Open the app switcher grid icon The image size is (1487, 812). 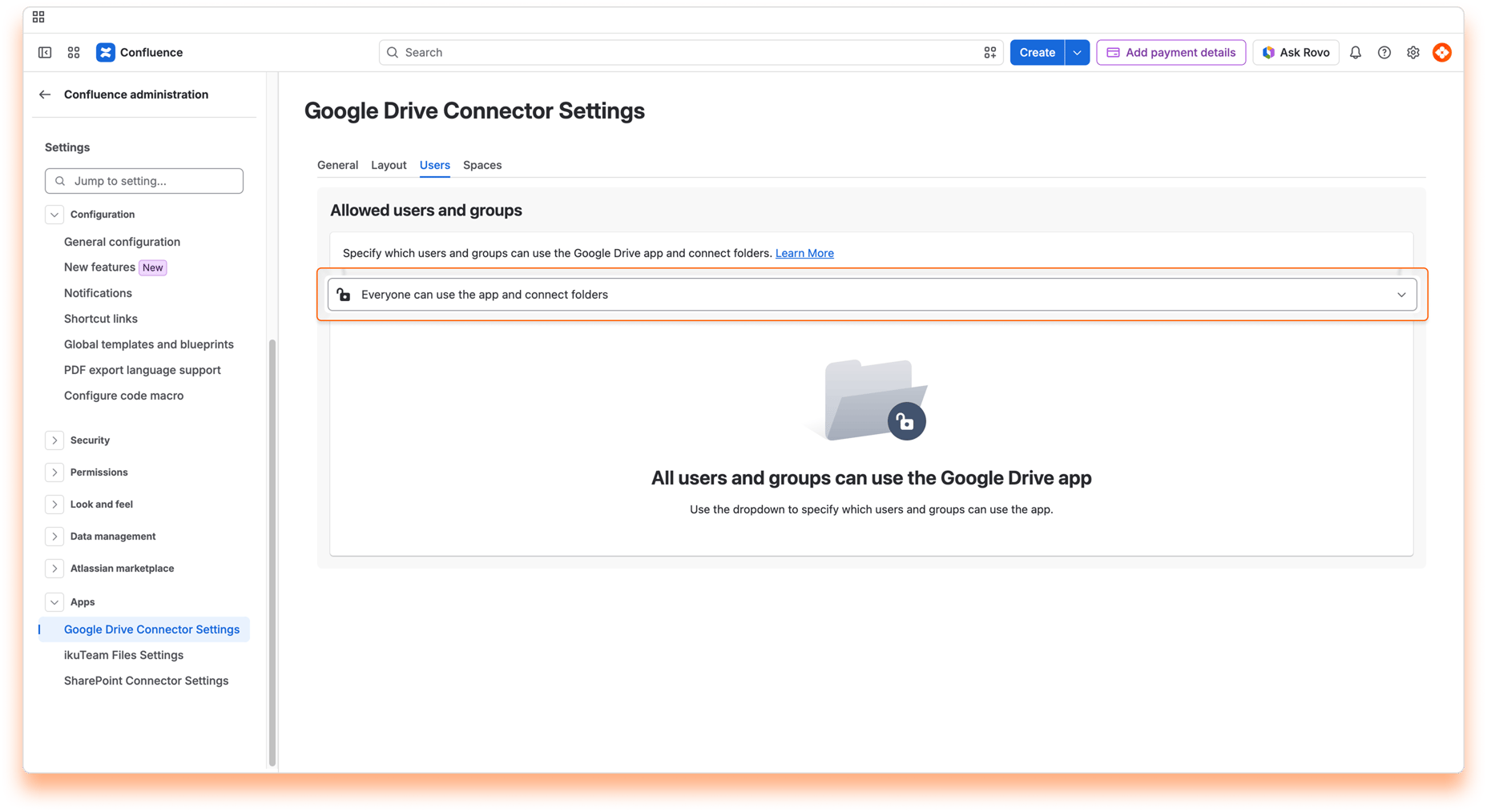pos(74,53)
